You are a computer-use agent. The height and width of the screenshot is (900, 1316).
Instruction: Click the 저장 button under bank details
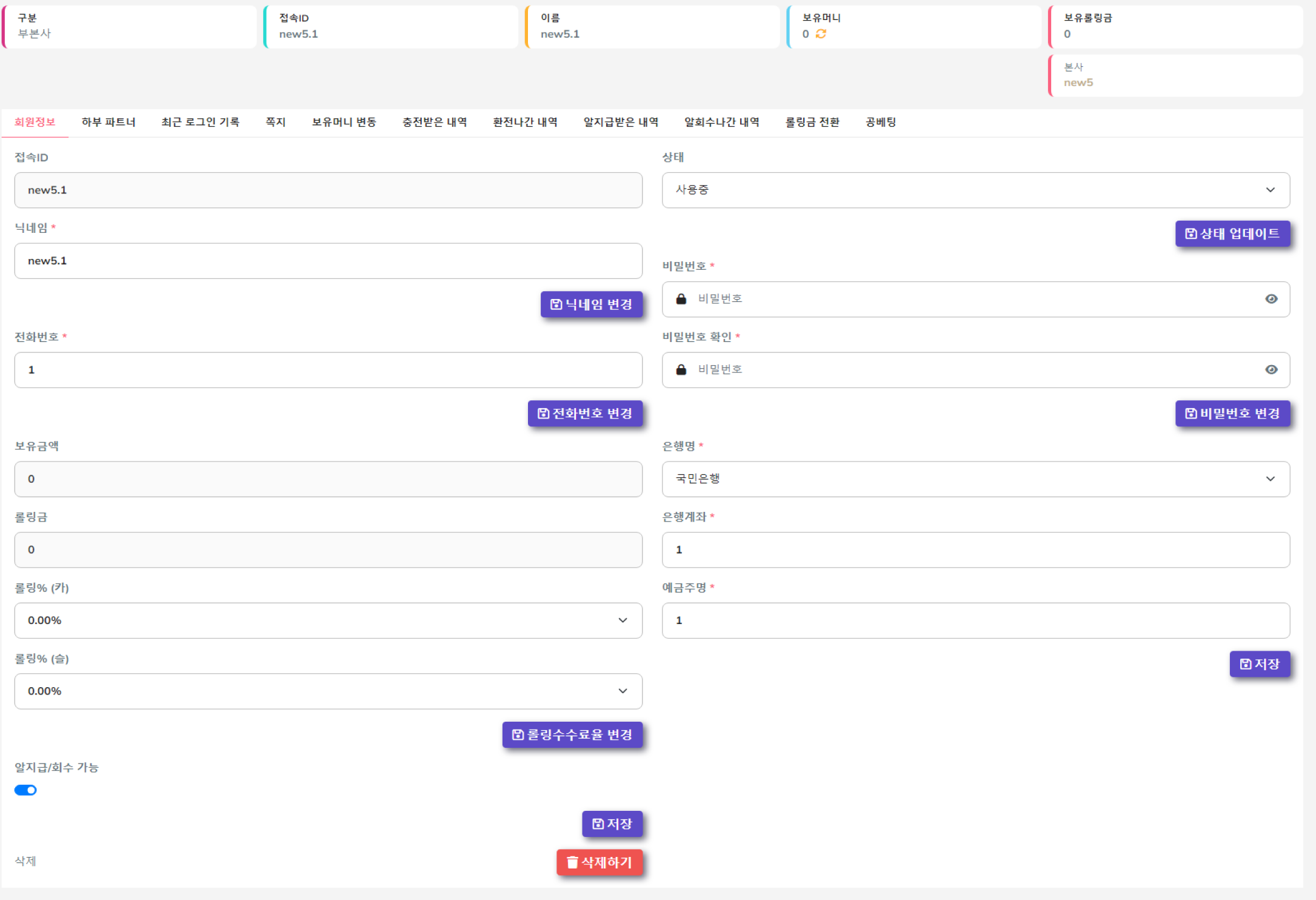click(x=1259, y=664)
